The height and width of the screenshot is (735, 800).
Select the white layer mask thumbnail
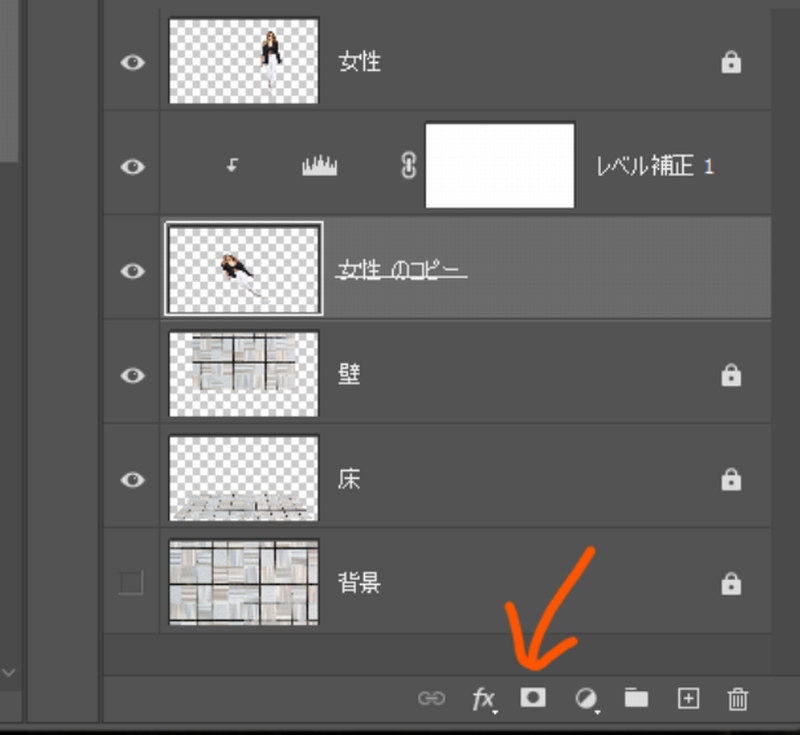(500, 165)
